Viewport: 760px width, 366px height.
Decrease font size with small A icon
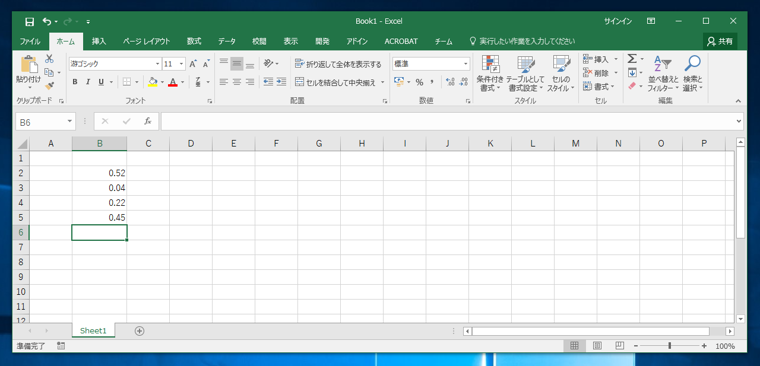(x=206, y=64)
